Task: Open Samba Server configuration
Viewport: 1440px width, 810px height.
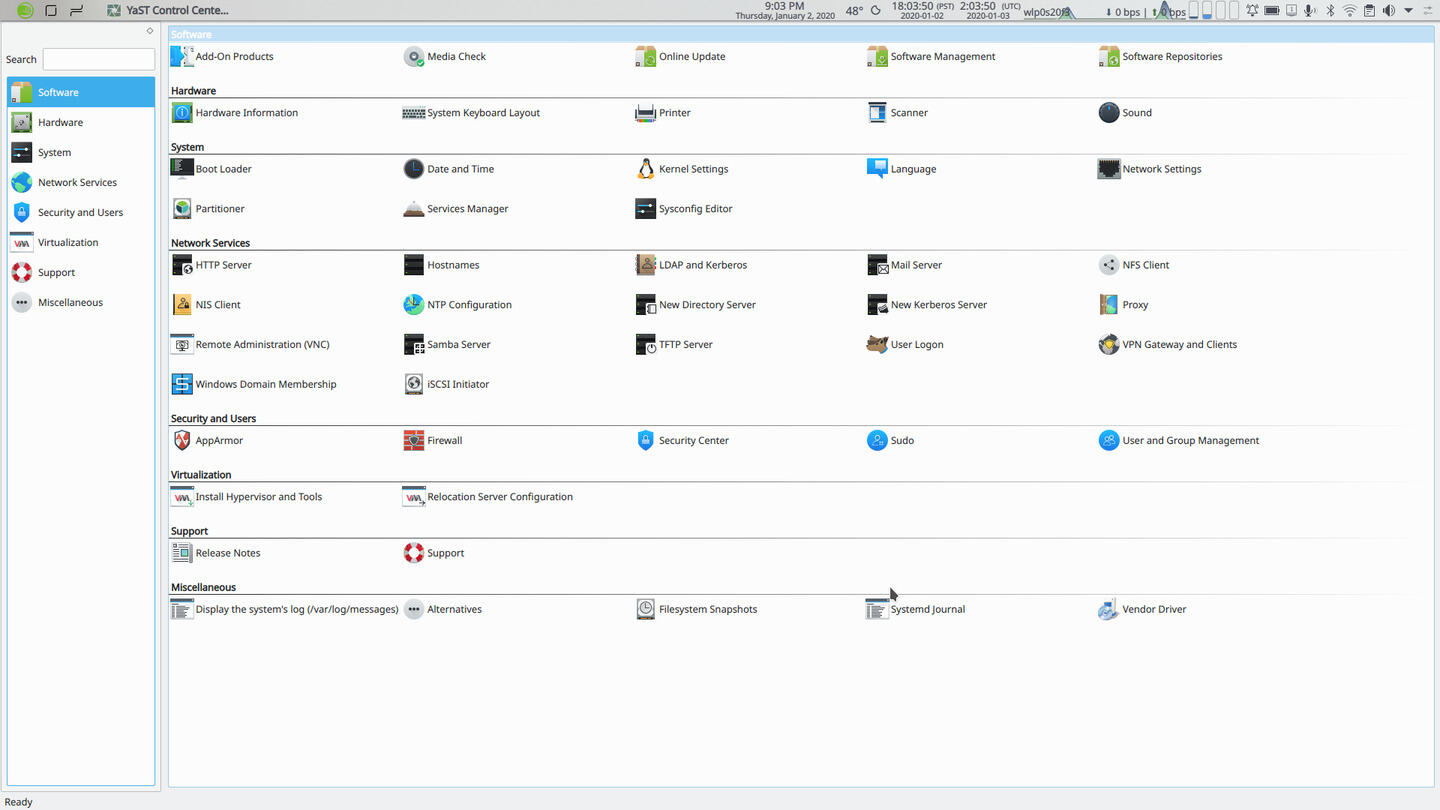Action: point(447,345)
